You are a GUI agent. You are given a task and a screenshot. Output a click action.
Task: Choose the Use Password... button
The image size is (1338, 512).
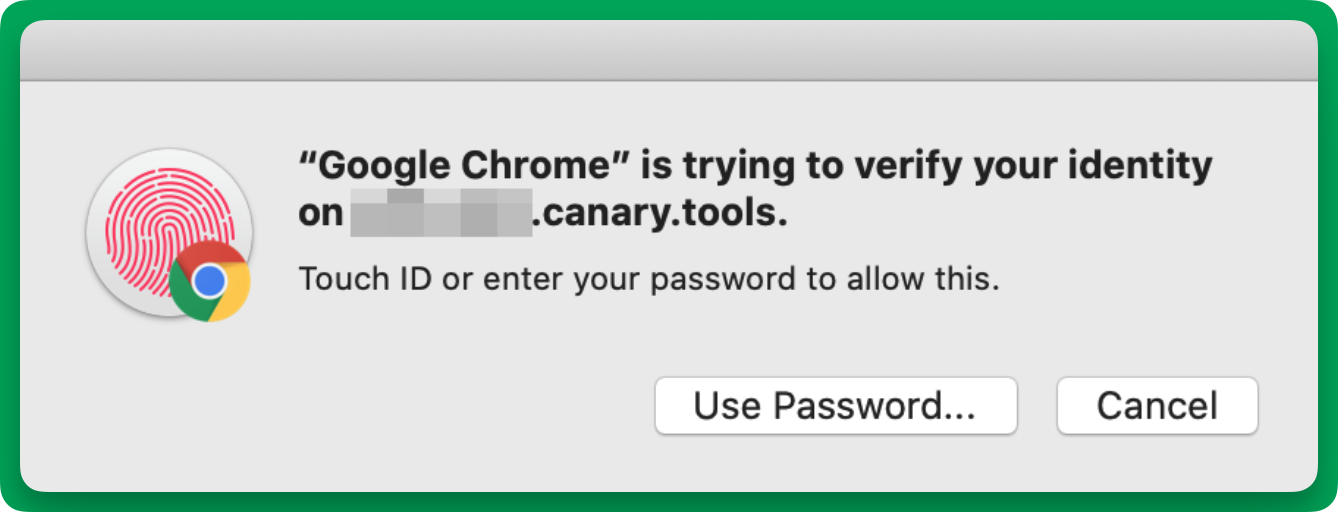(x=835, y=406)
